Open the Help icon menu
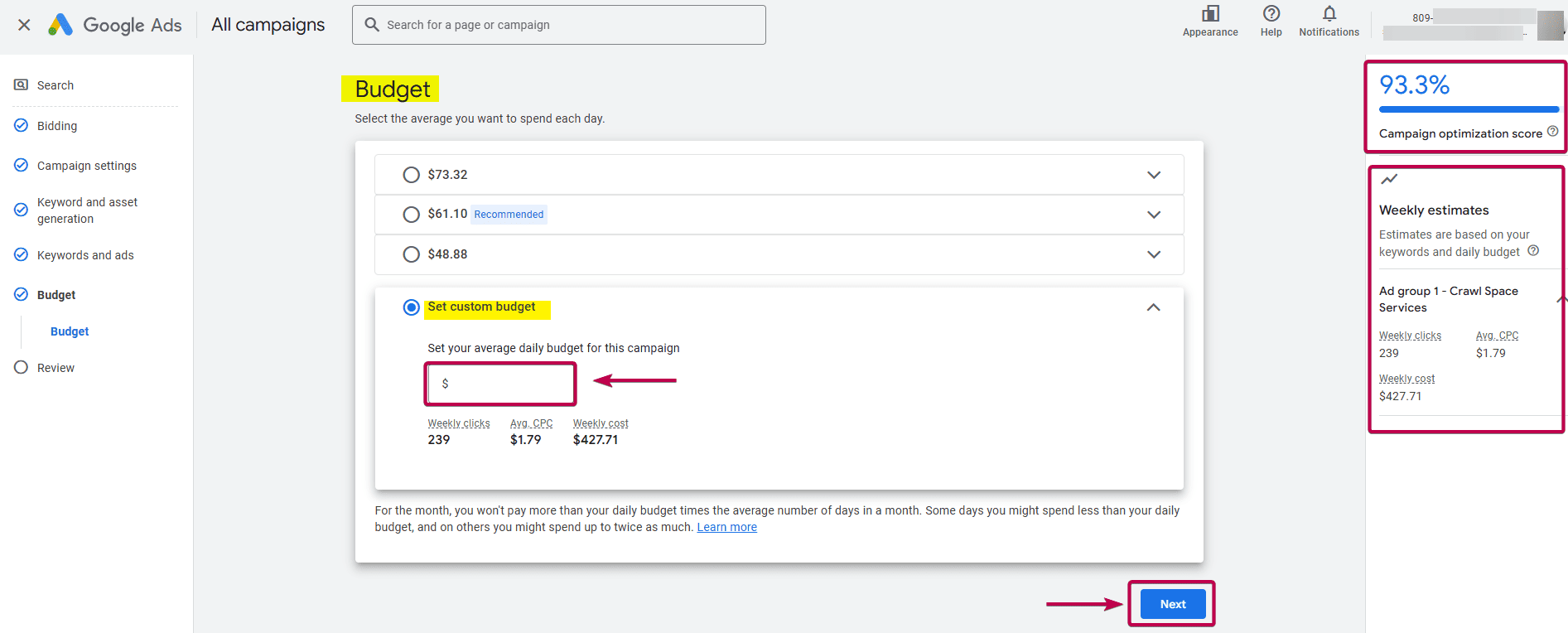The height and width of the screenshot is (633, 1568). 1271,14
